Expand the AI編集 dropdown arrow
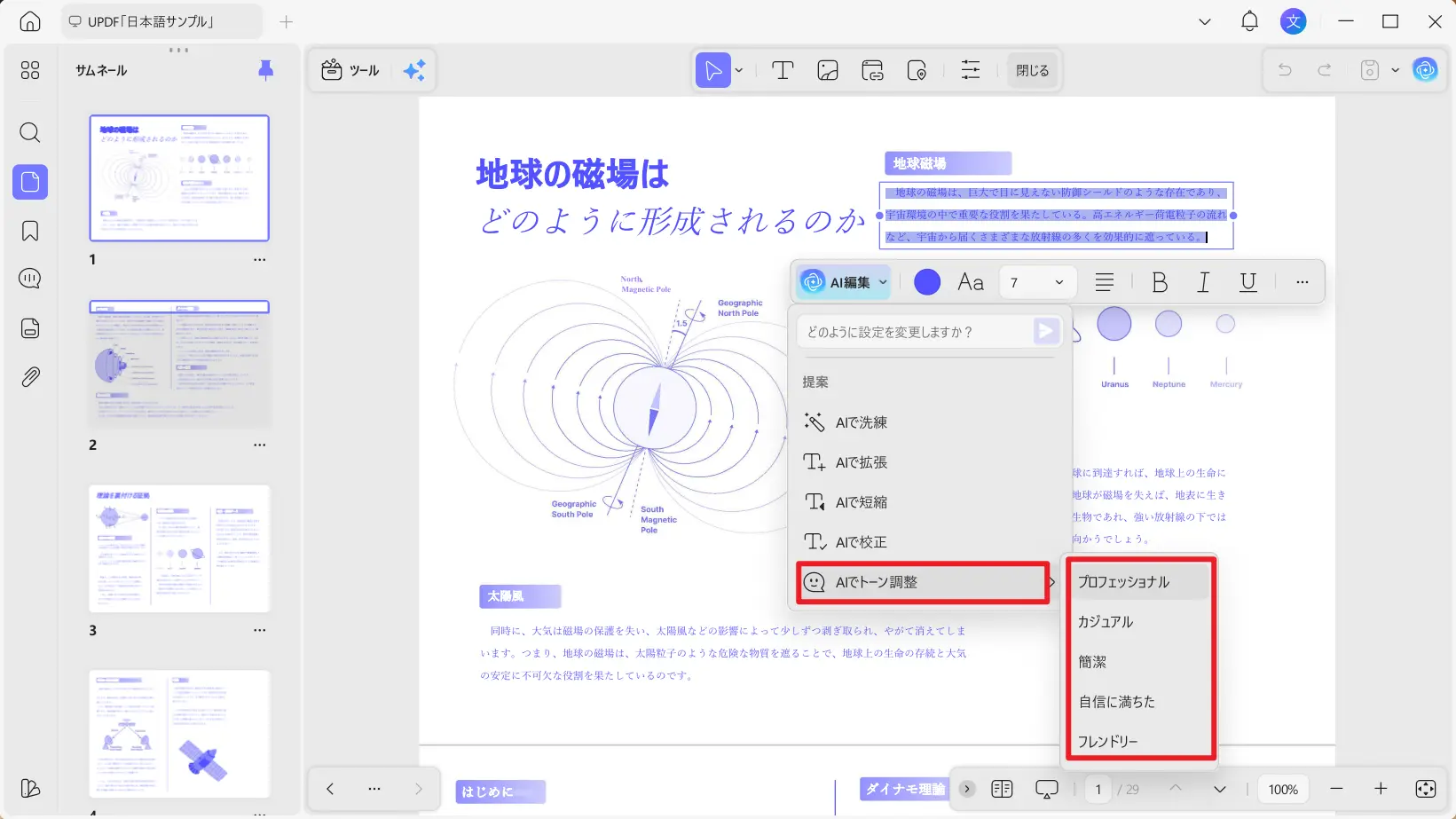Screen dimensions: 1456x819 [883, 281]
